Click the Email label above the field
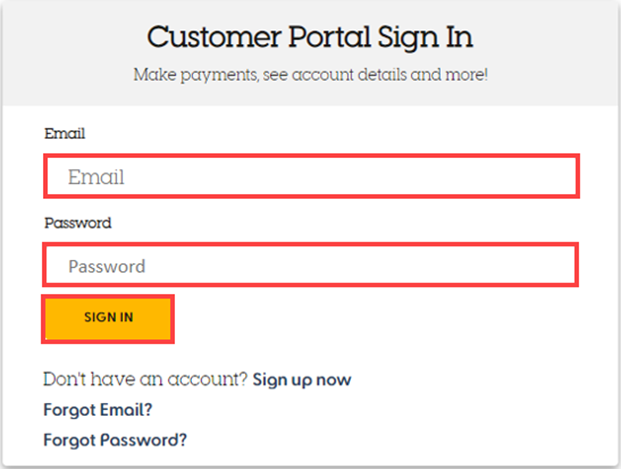Viewport: 621px width, 469px height. click(x=65, y=133)
